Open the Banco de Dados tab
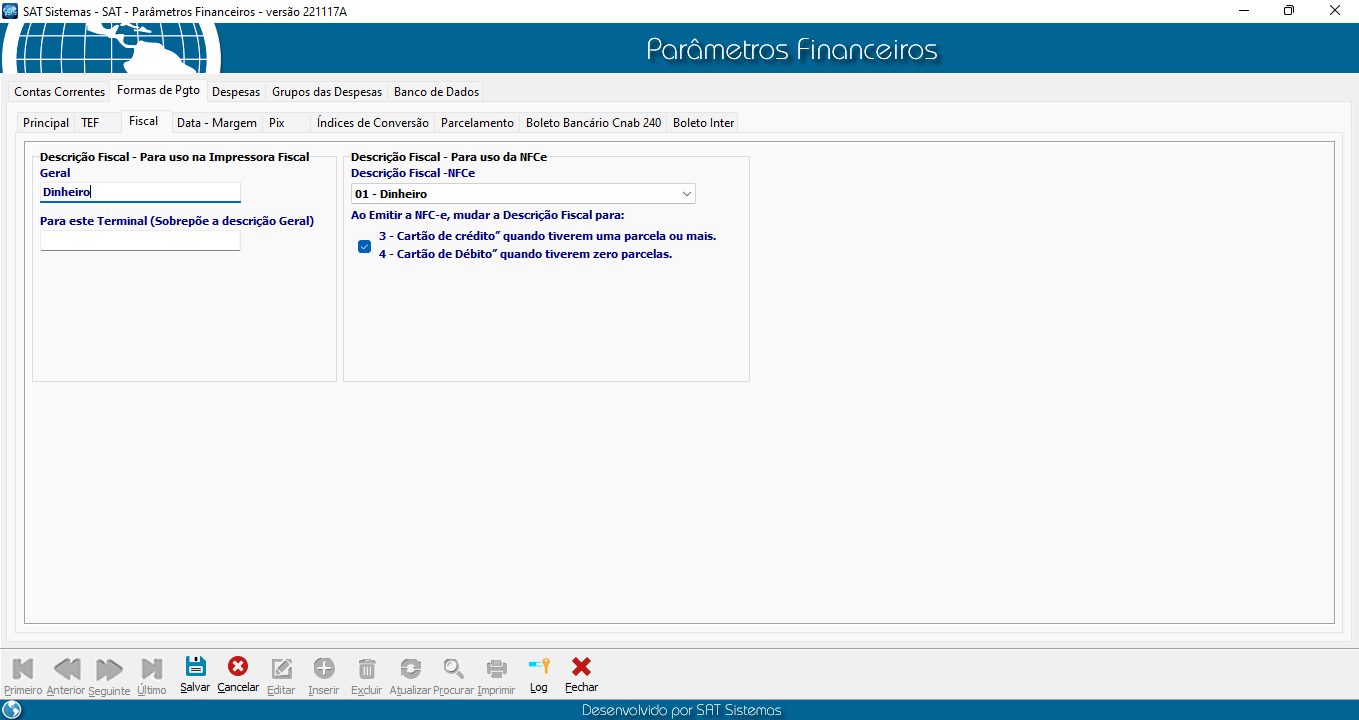Screen dimensions: 1359x720 point(436,92)
